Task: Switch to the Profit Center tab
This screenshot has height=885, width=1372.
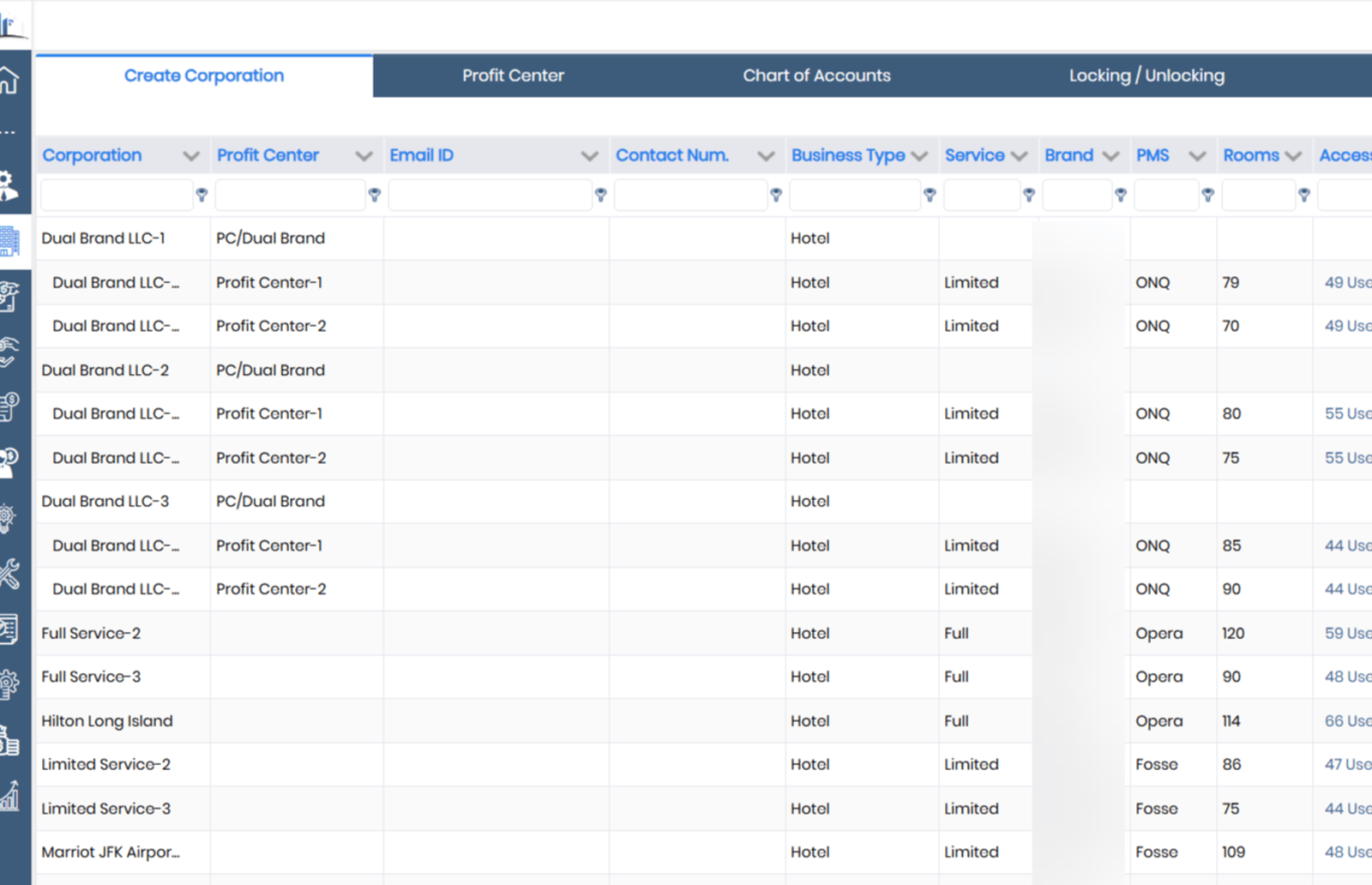Action: [x=513, y=75]
